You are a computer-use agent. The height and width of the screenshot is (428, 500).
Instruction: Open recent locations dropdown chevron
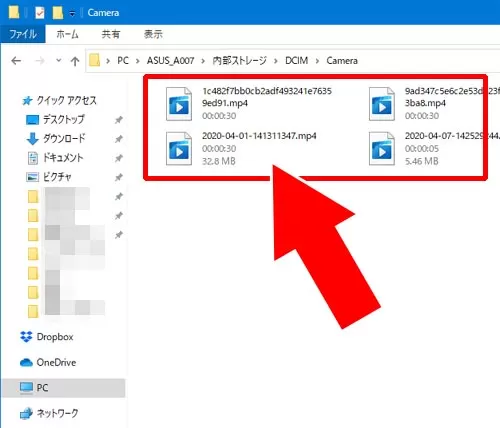tap(59, 60)
